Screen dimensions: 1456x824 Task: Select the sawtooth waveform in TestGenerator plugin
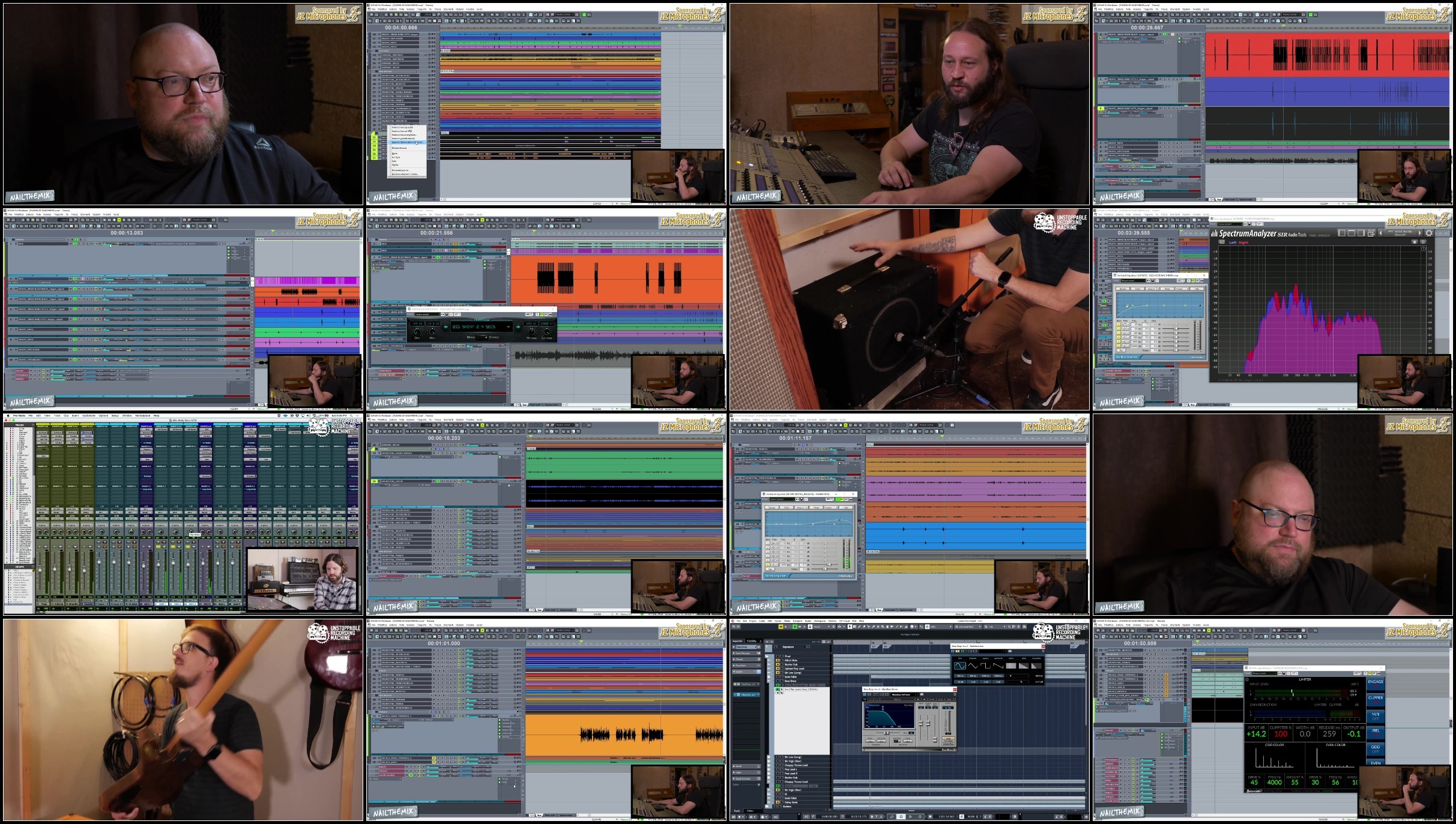coord(998,666)
